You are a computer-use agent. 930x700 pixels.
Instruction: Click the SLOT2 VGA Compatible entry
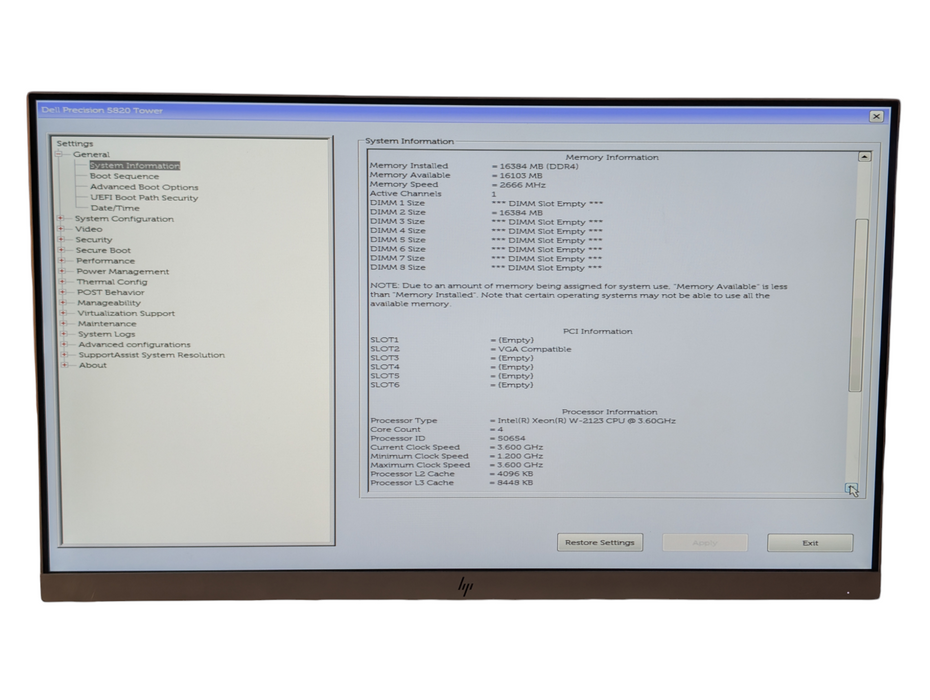(x=471, y=349)
